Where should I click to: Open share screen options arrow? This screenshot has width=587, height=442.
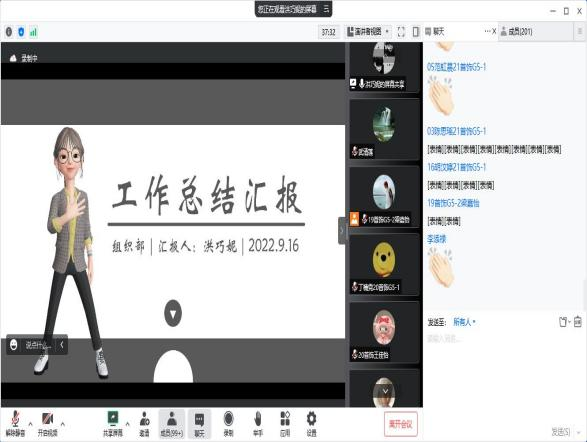(x=128, y=424)
